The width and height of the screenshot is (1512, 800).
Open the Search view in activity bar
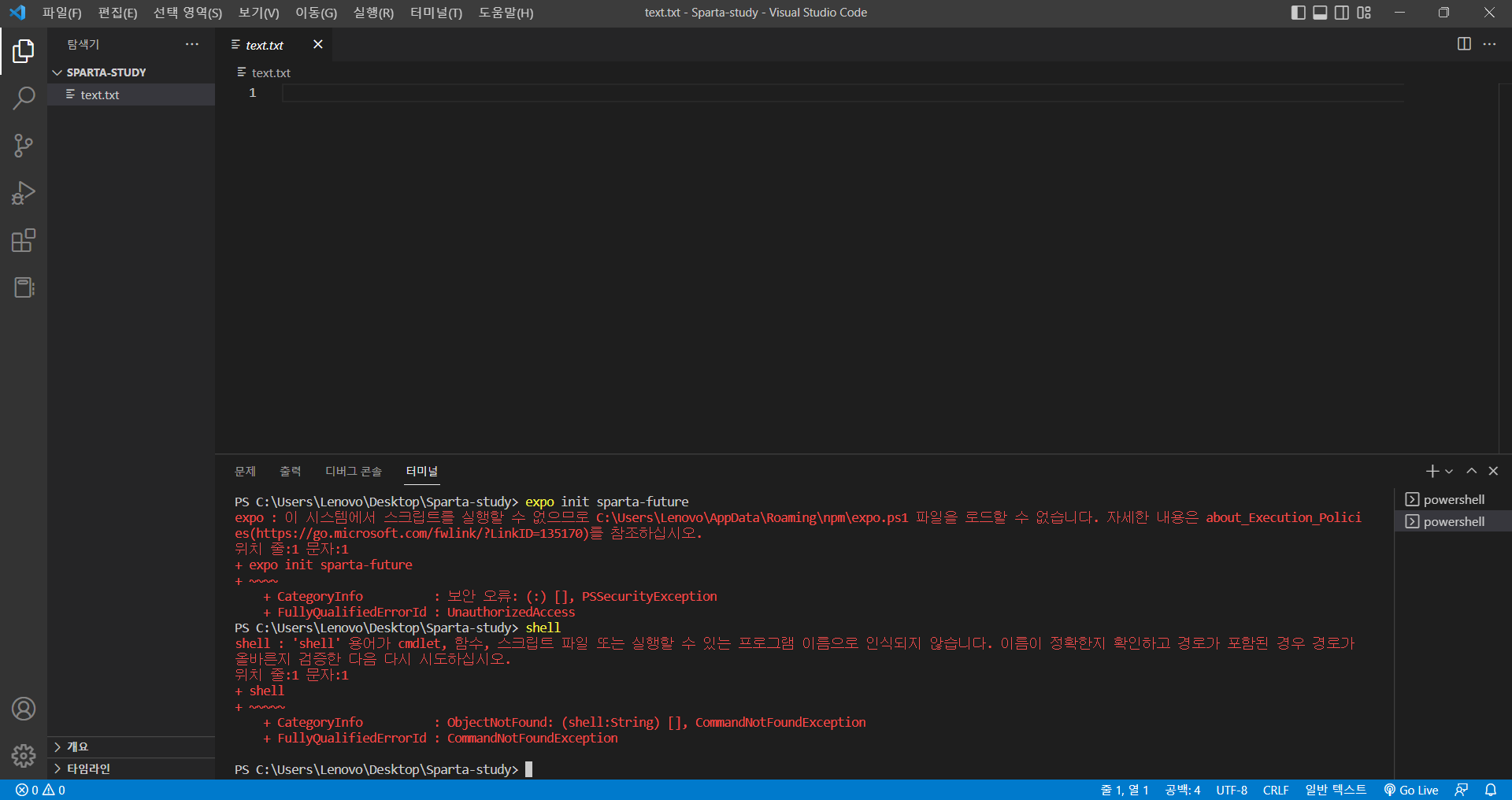pos(24,98)
